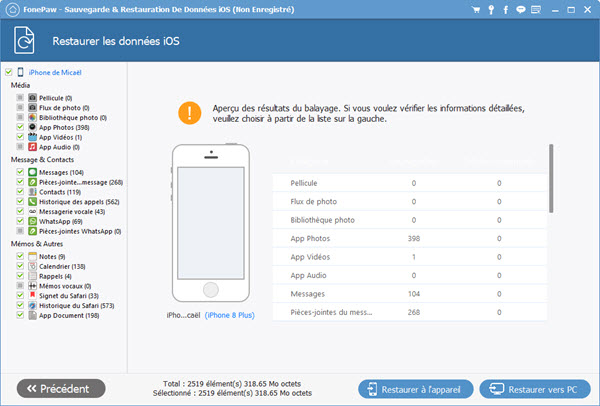Click the 104 value in Messages row
Screen dimensions: 600x406
point(414,294)
